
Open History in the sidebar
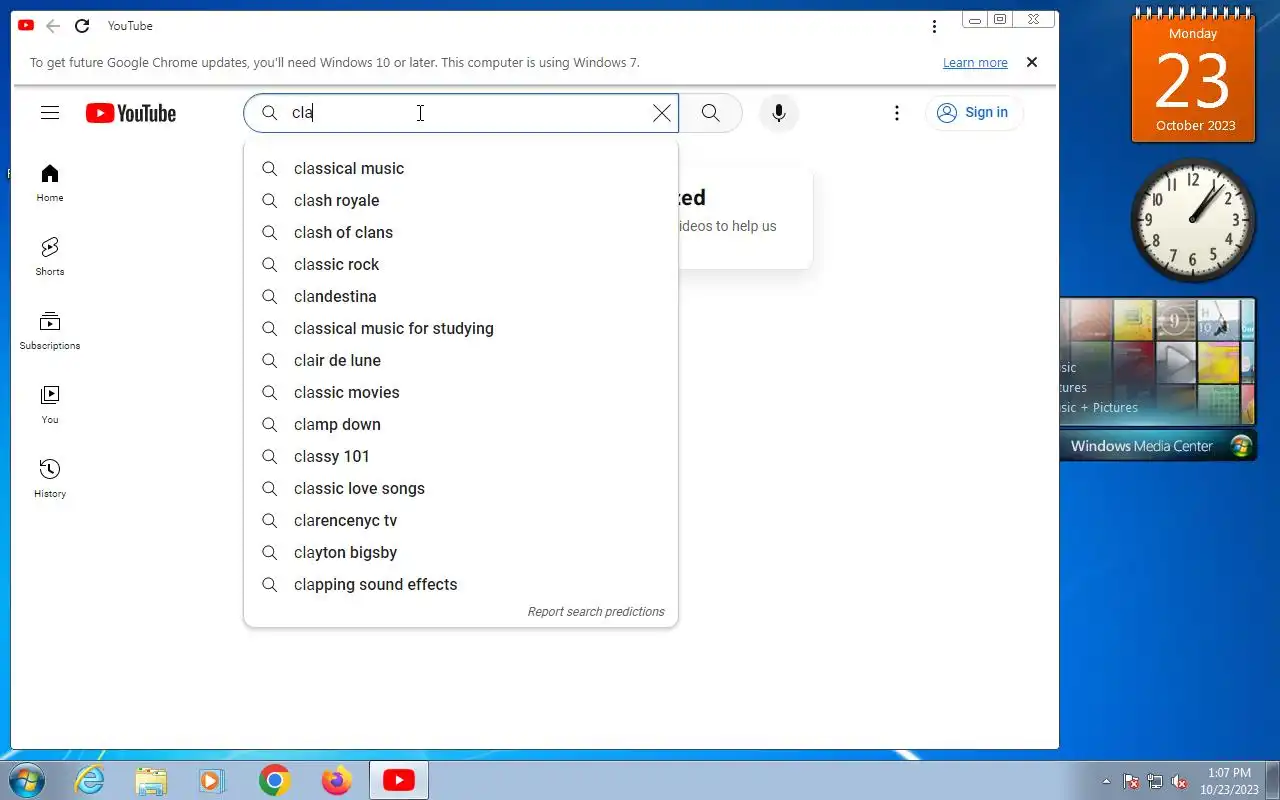[50, 479]
